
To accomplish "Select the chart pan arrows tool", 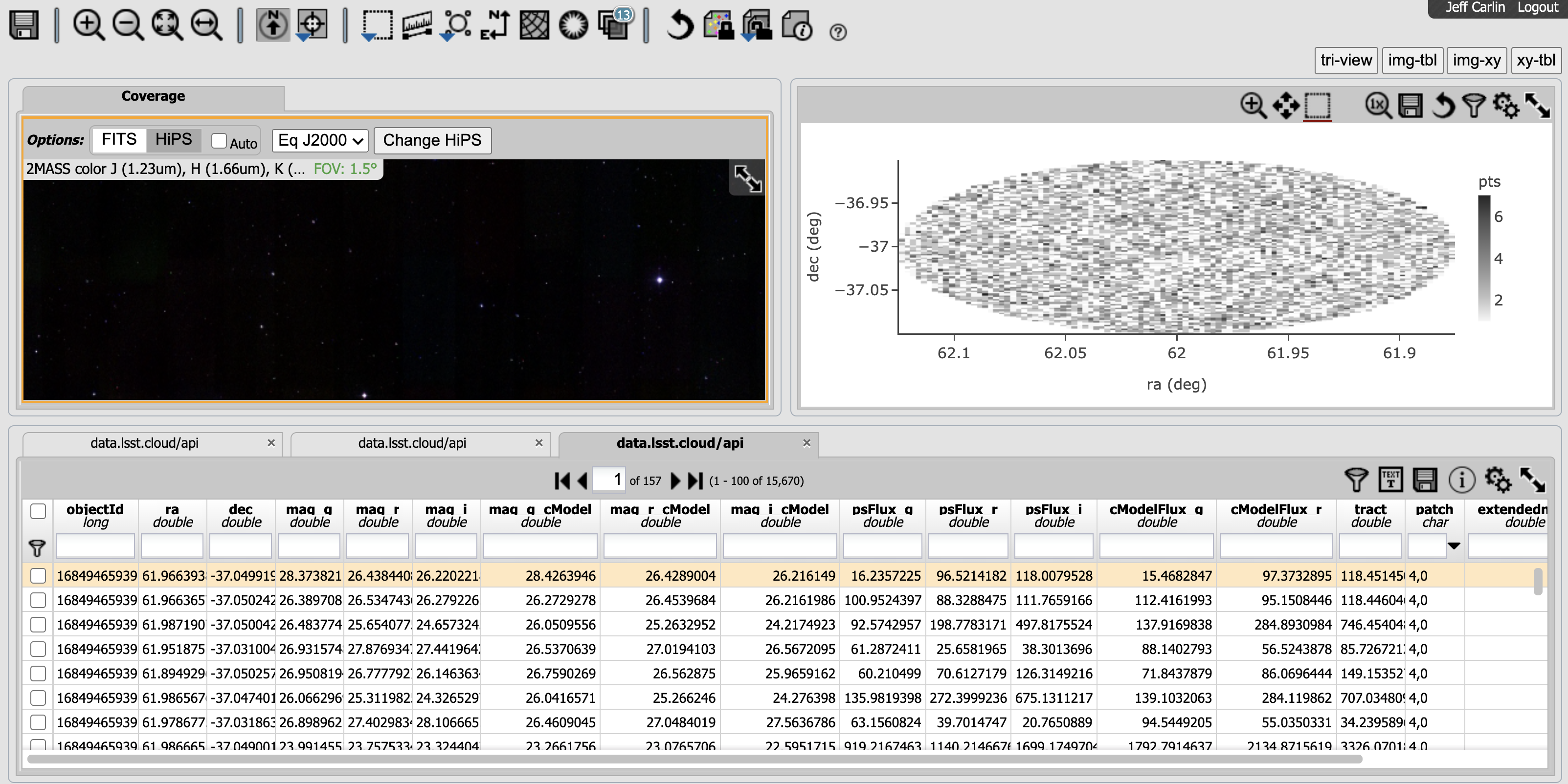I will [1286, 105].
